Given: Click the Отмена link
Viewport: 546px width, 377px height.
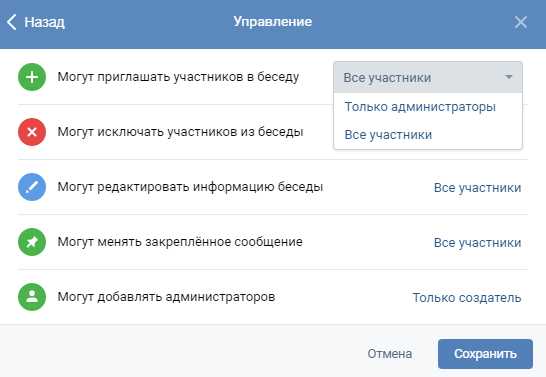Looking at the screenshot, I should click(x=390, y=354).
